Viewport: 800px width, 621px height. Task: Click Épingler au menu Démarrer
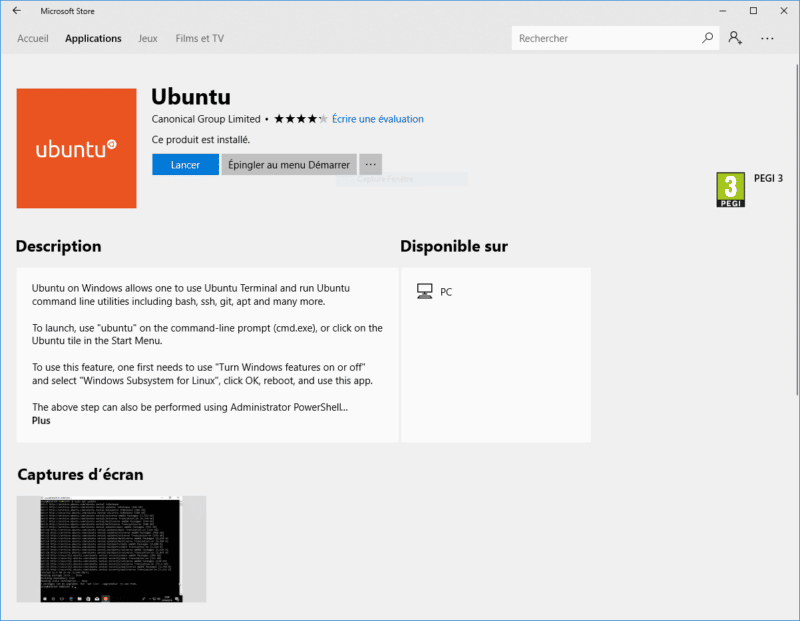(288, 164)
